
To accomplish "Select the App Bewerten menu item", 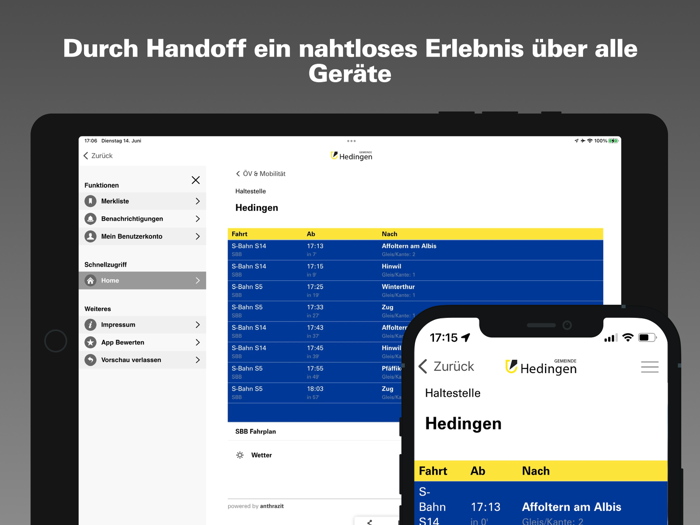I will click(142, 342).
